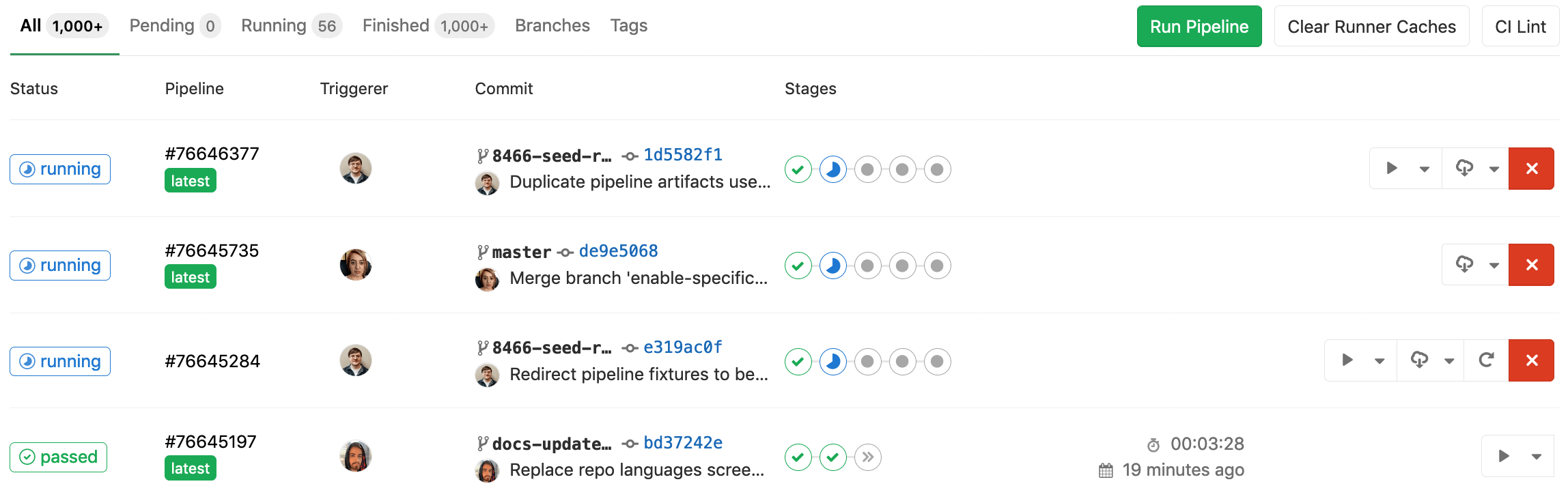Viewport: 1568px width, 501px height.
Task: Select the running status chip of #76645735
Action: [x=59, y=266]
